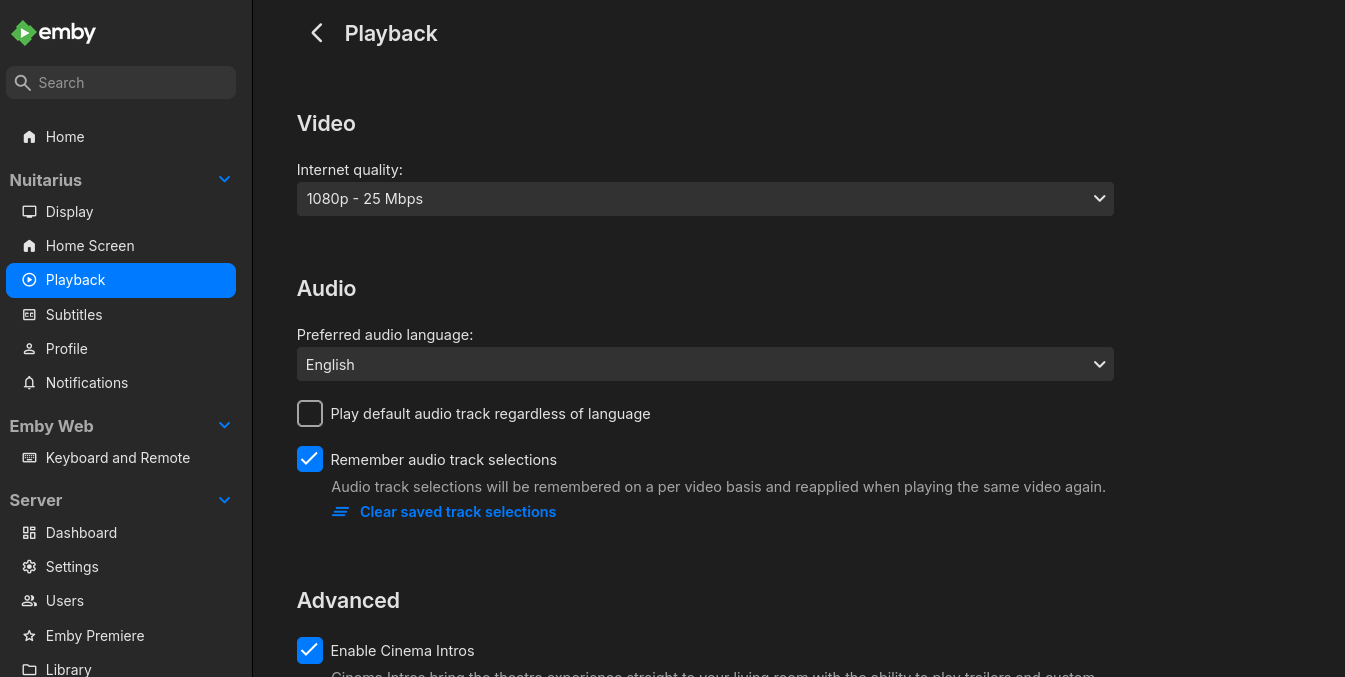Click the Keyboard and Remote keyboard icon
1345x677 pixels.
tap(29, 458)
